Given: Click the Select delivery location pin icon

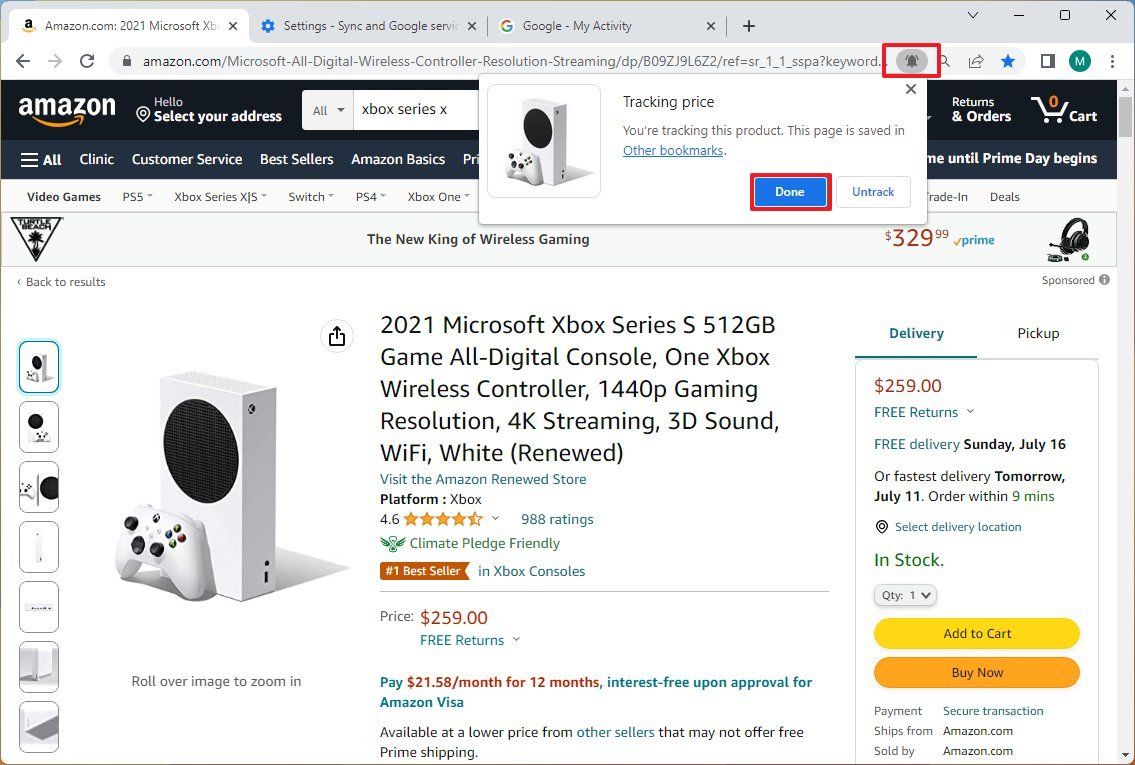Looking at the screenshot, I should coord(881,527).
